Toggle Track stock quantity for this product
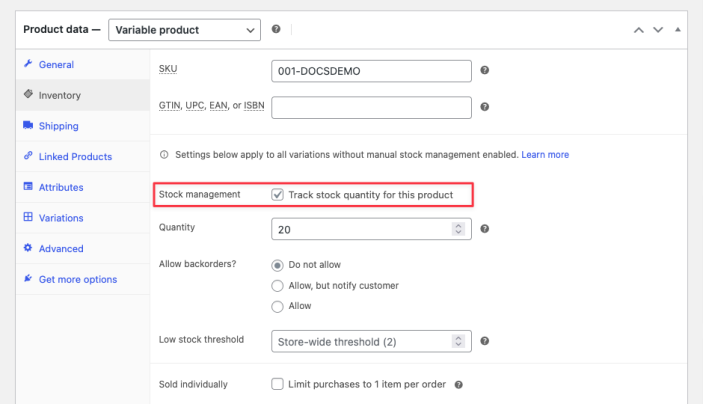 pos(278,194)
